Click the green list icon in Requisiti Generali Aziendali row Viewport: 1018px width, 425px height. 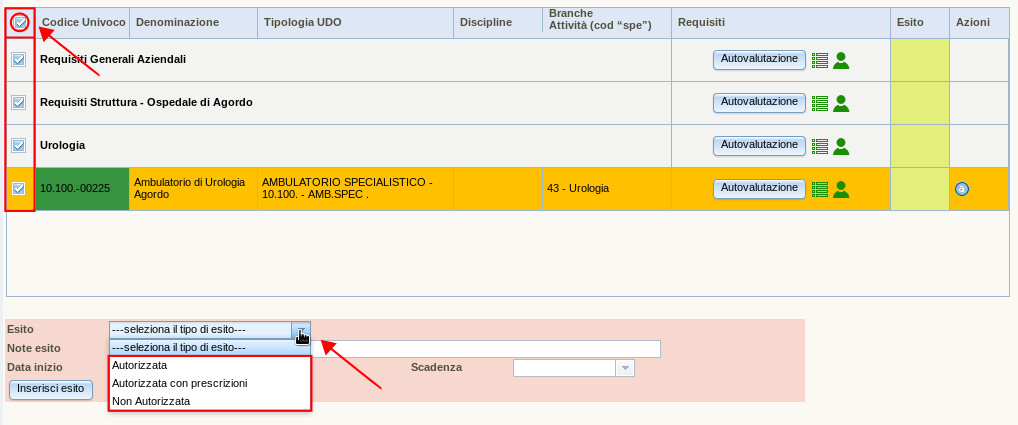820,60
